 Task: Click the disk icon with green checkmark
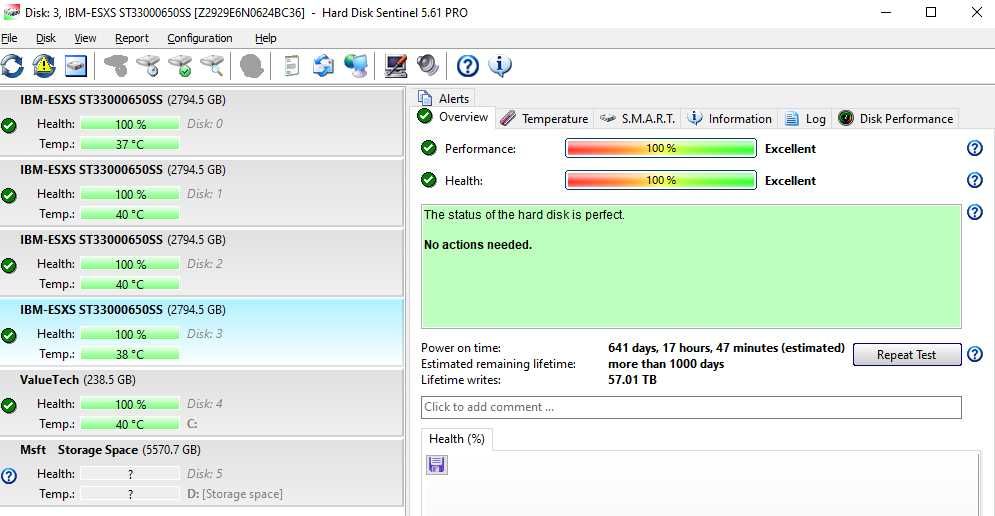[180, 65]
